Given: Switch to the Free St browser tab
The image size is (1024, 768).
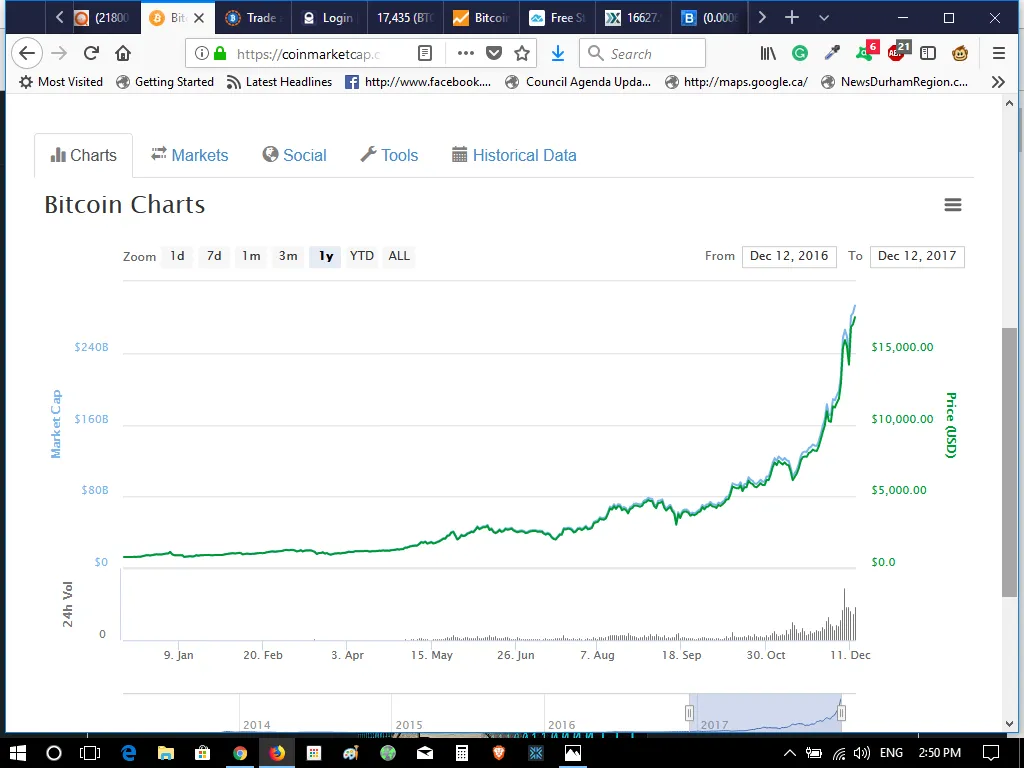Looking at the screenshot, I should pos(558,18).
